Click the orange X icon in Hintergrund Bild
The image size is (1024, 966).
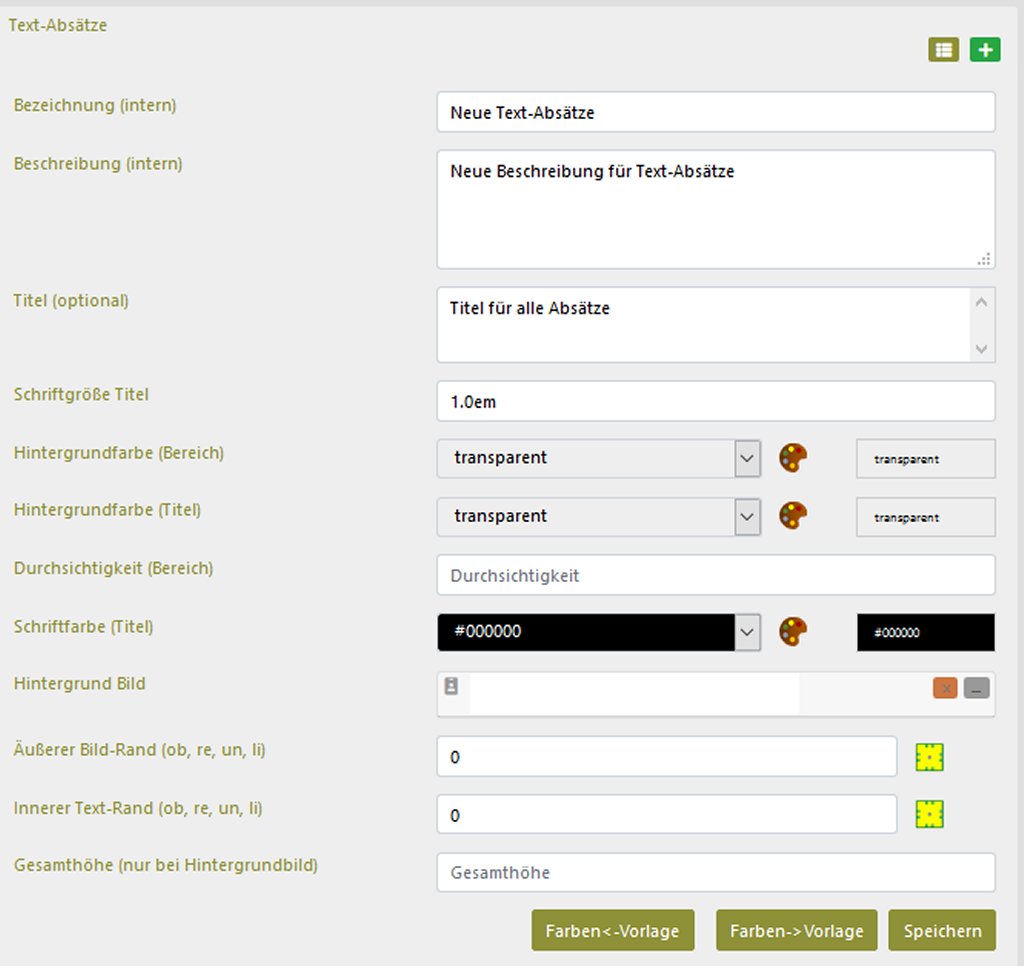coord(945,688)
